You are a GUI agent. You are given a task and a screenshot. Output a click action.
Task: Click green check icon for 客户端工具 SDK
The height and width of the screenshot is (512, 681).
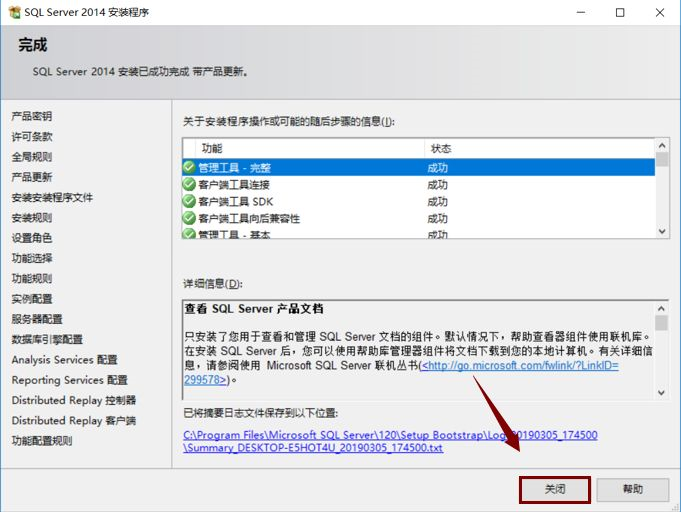click(x=189, y=201)
